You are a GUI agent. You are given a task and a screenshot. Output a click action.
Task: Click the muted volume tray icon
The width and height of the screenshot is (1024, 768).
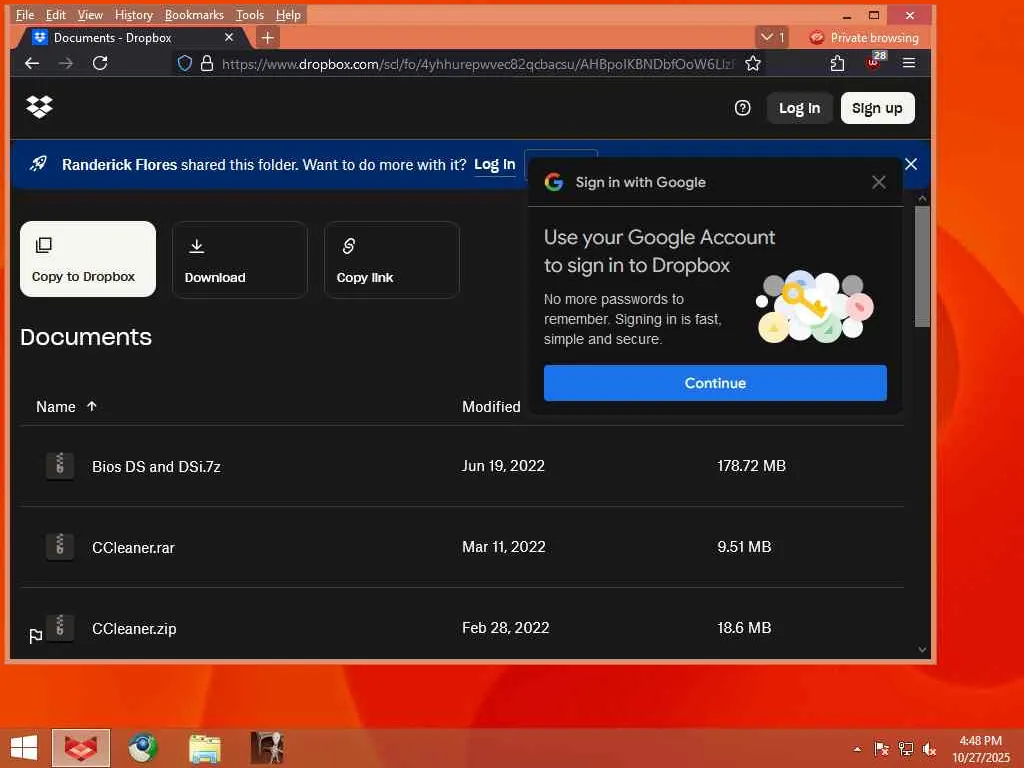click(929, 749)
